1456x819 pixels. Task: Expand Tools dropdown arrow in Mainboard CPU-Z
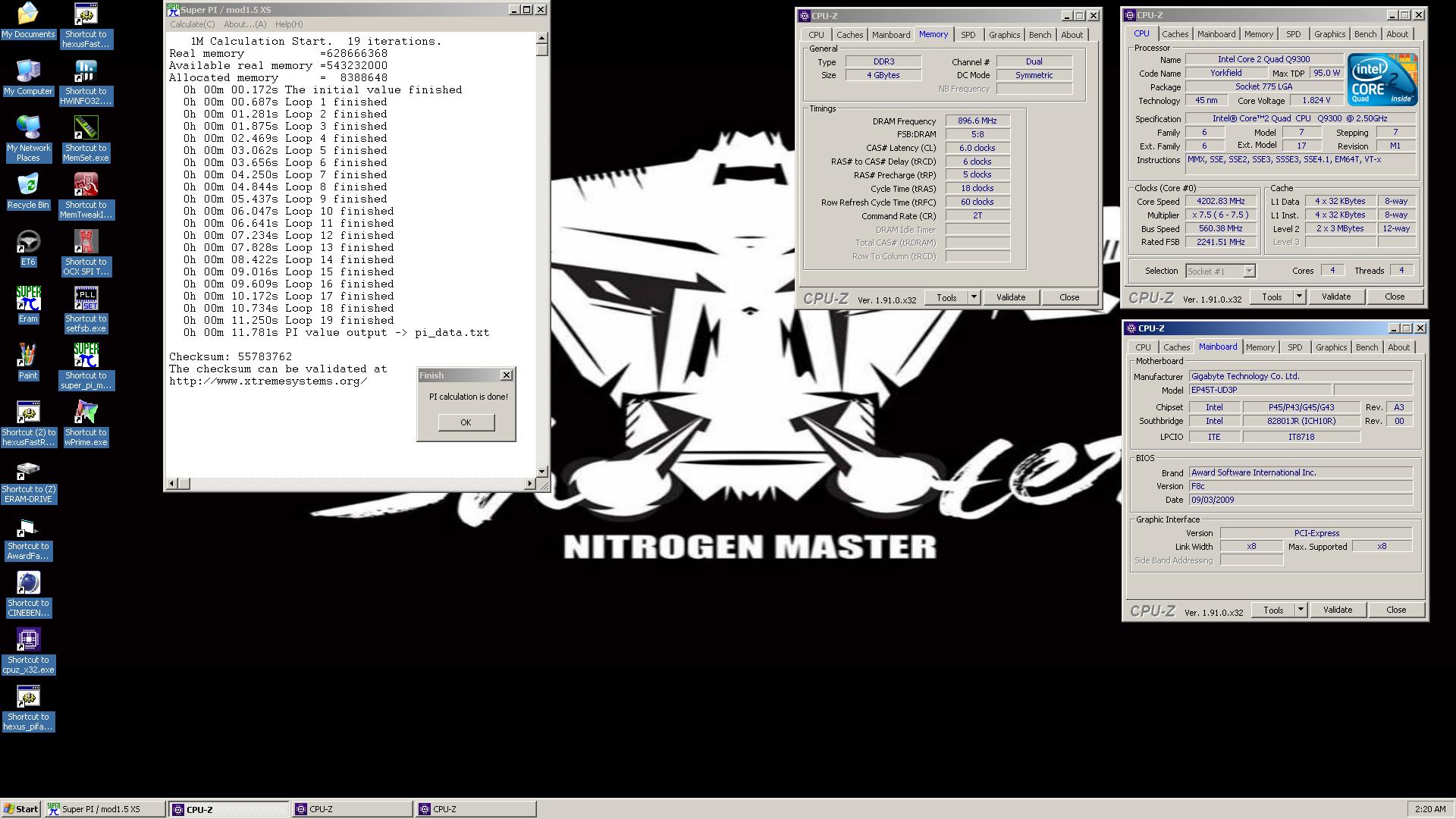pos(1301,610)
